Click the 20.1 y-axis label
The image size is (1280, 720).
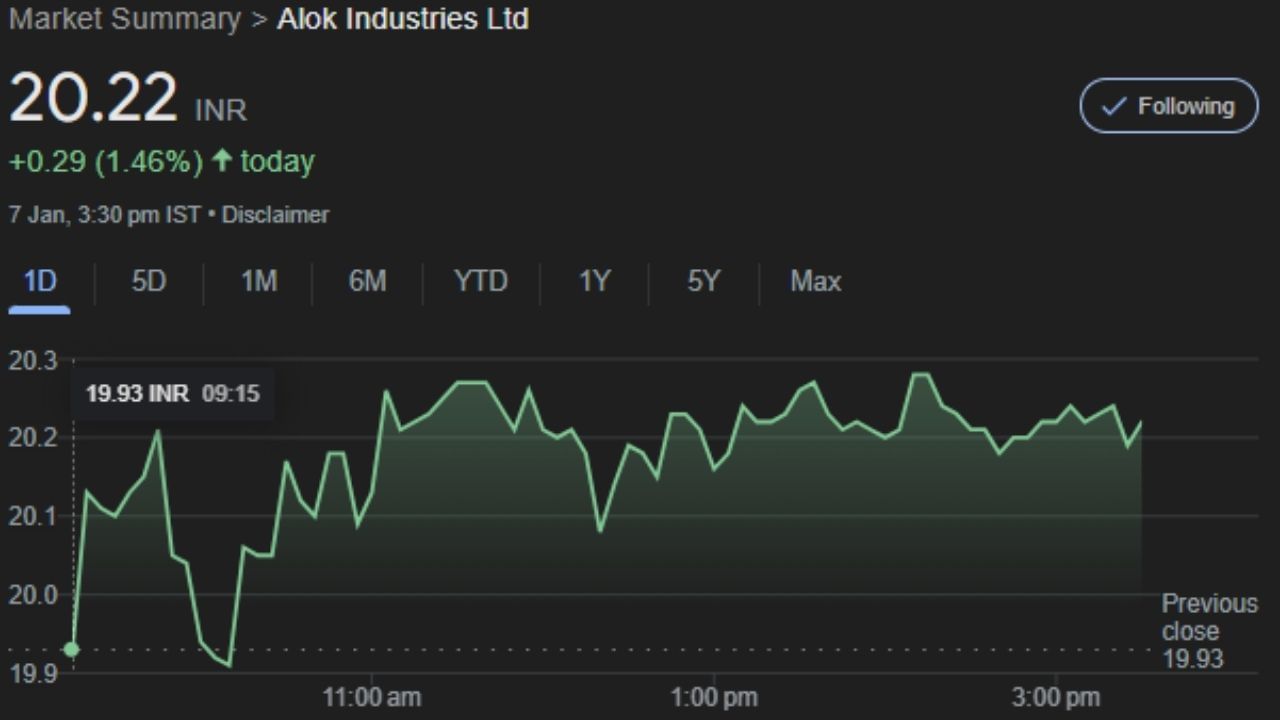click(33, 516)
